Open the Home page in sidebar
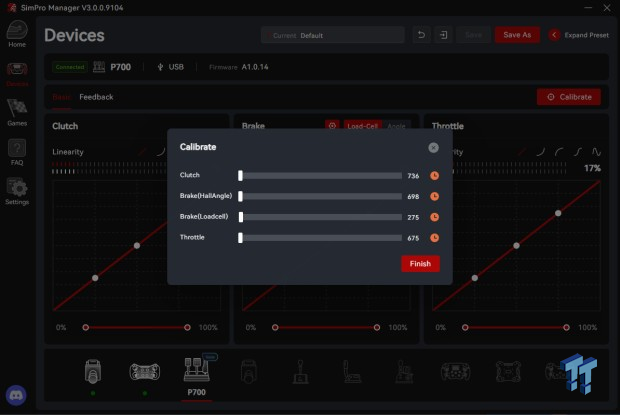The width and height of the screenshot is (620, 415). pyautogui.click(x=17, y=34)
